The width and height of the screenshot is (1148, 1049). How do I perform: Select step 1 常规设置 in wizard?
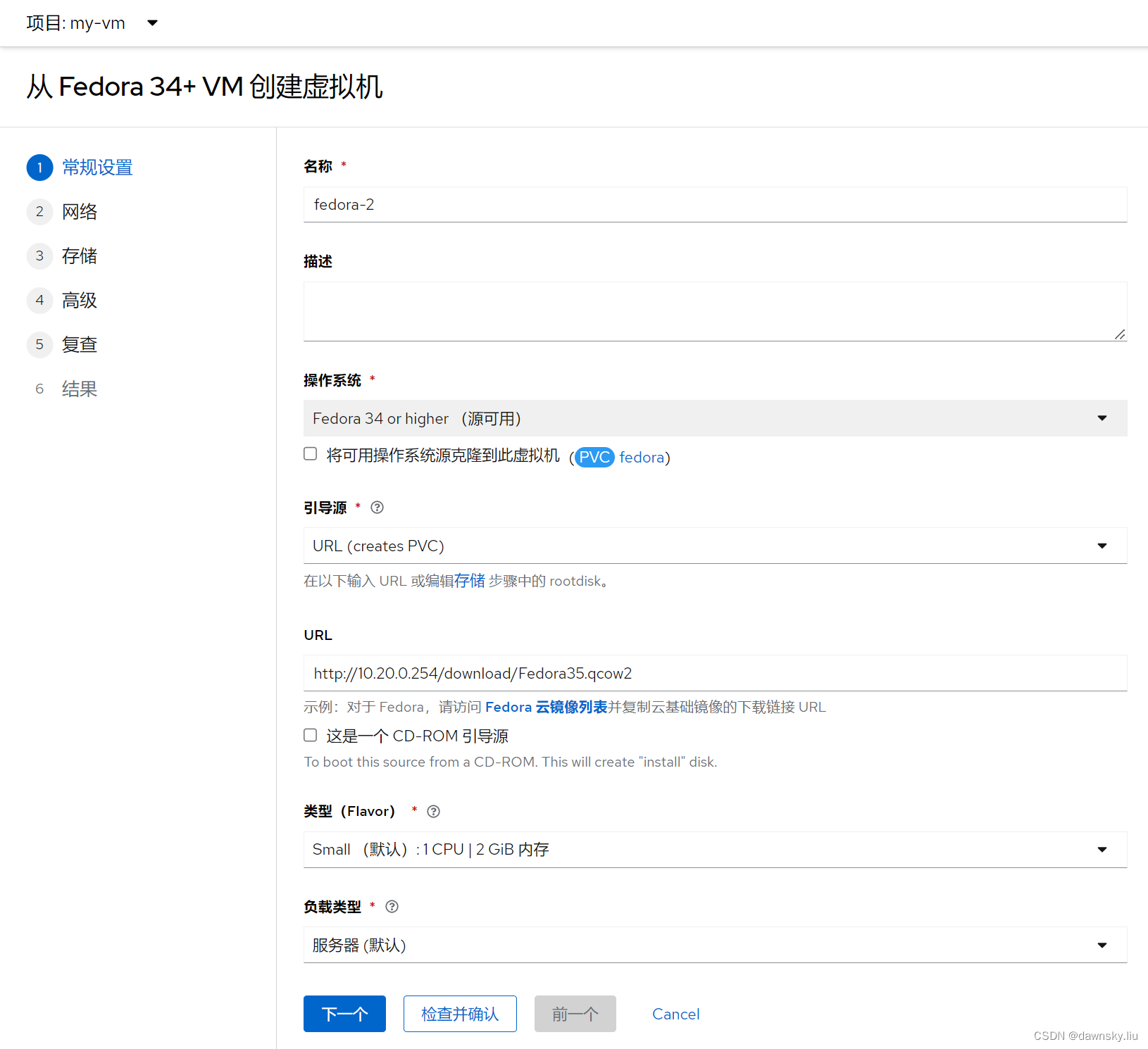[80, 168]
